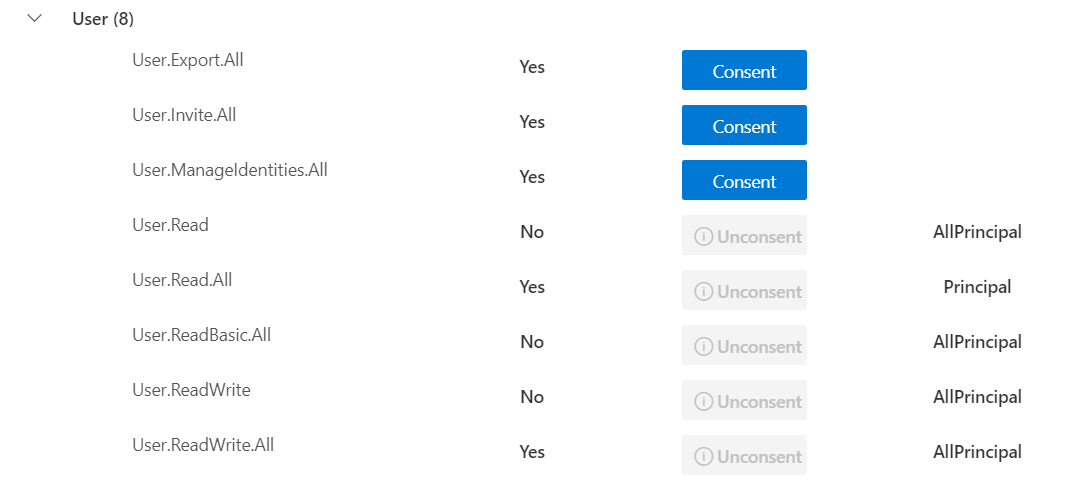Collapse the User (8) group chevron
Viewport: 1083px width, 487px height.
click(x=35, y=19)
